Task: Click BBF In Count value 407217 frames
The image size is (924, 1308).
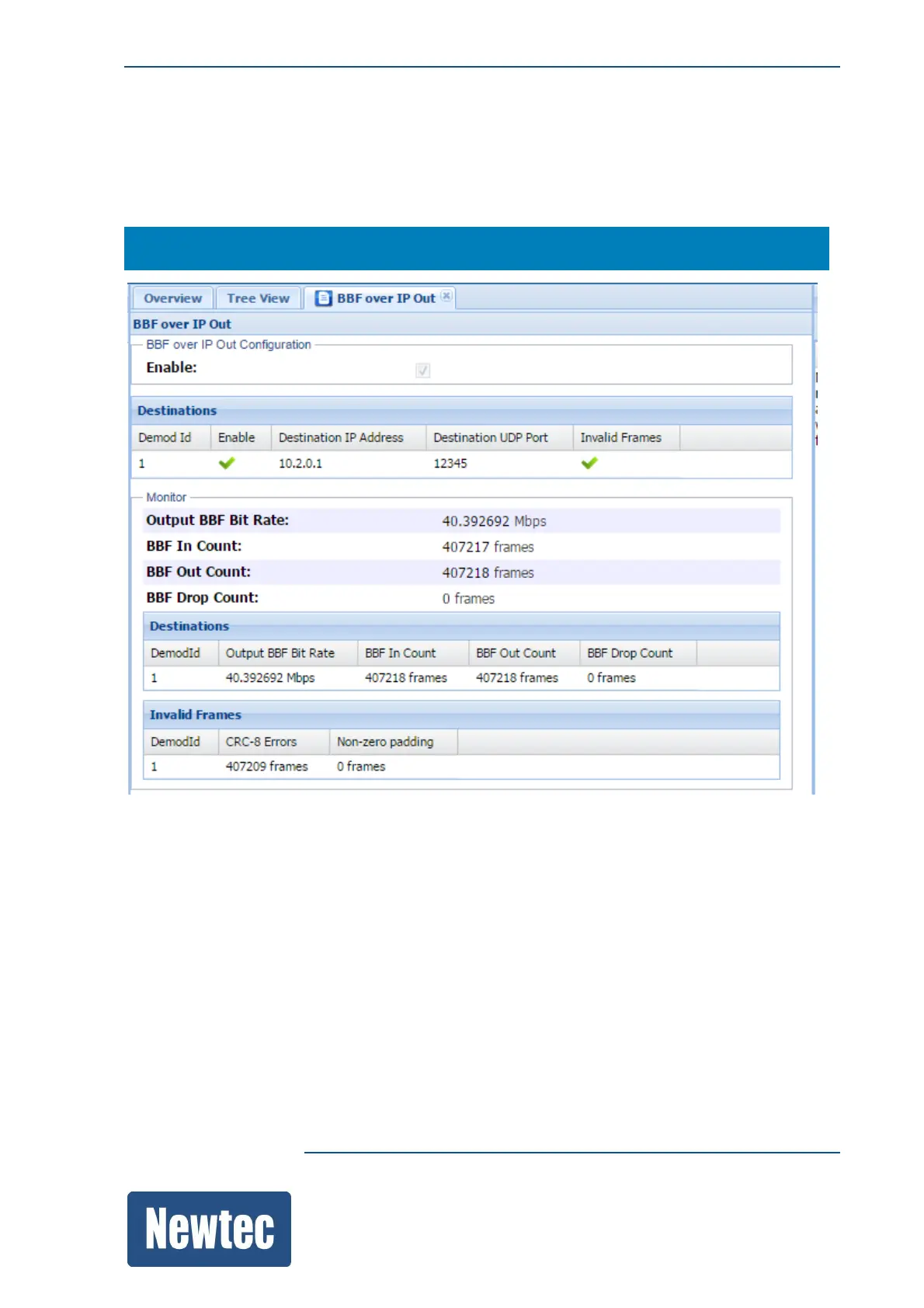Action: pyautogui.click(x=488, y=547)
